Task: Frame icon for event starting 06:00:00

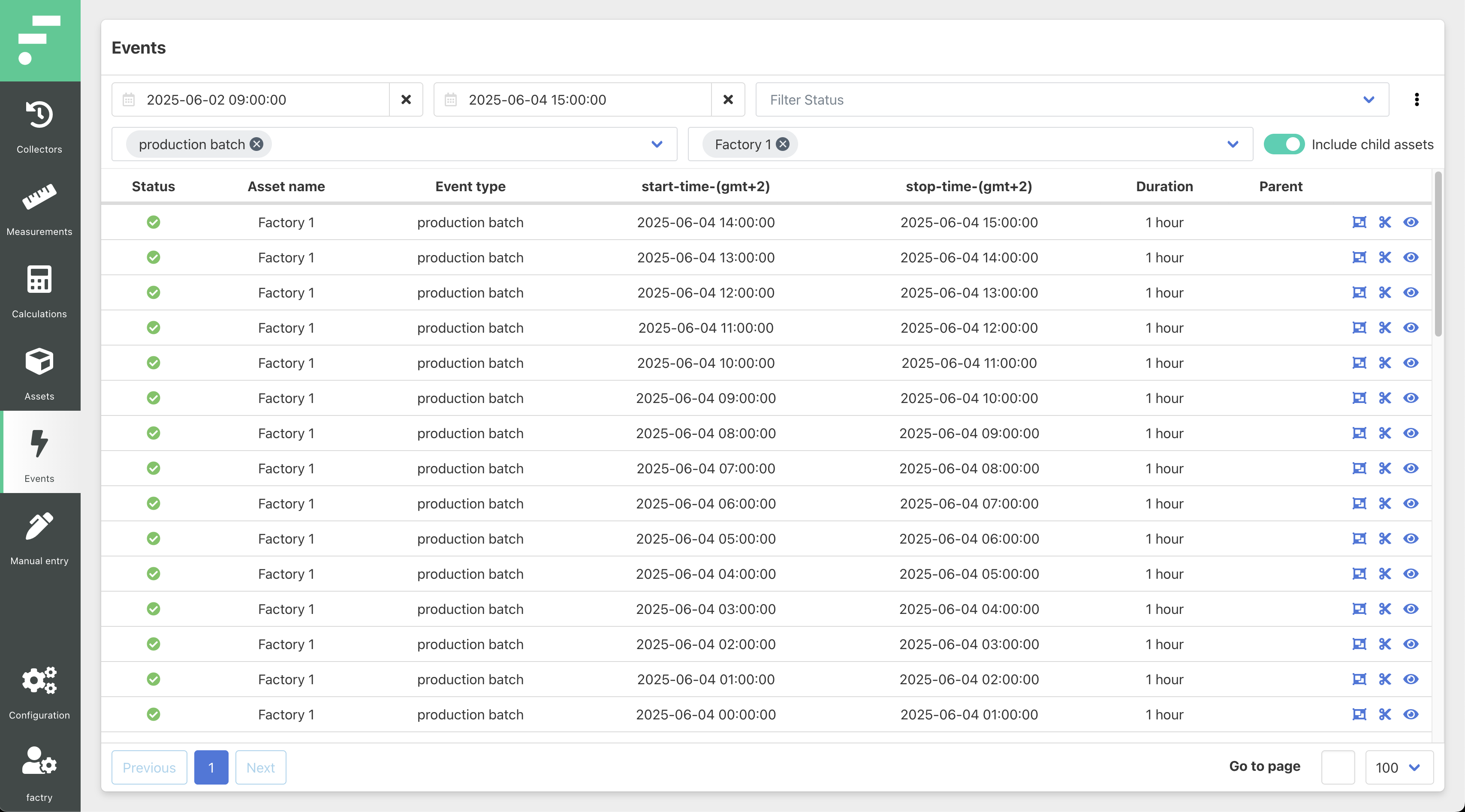Action: coord(1359,504)
